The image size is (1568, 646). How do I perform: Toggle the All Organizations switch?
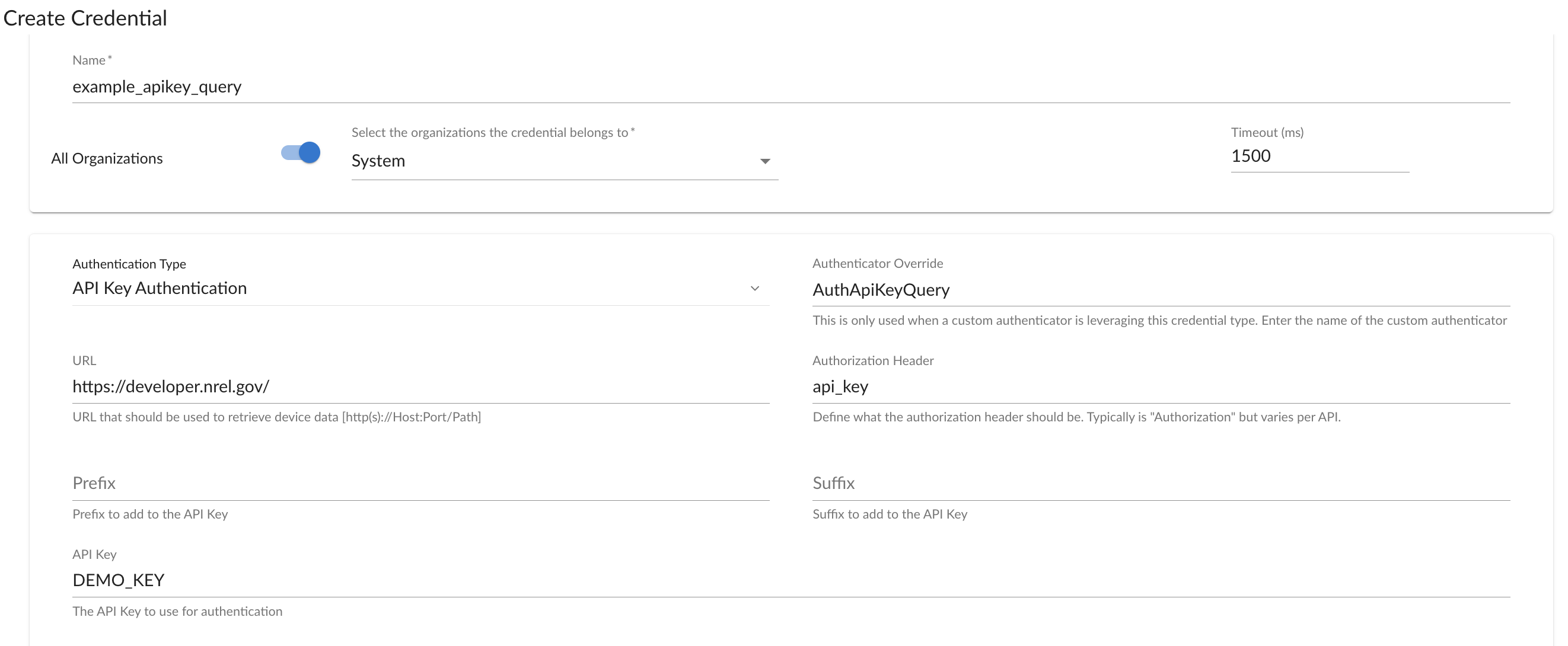tap(301, 153)
